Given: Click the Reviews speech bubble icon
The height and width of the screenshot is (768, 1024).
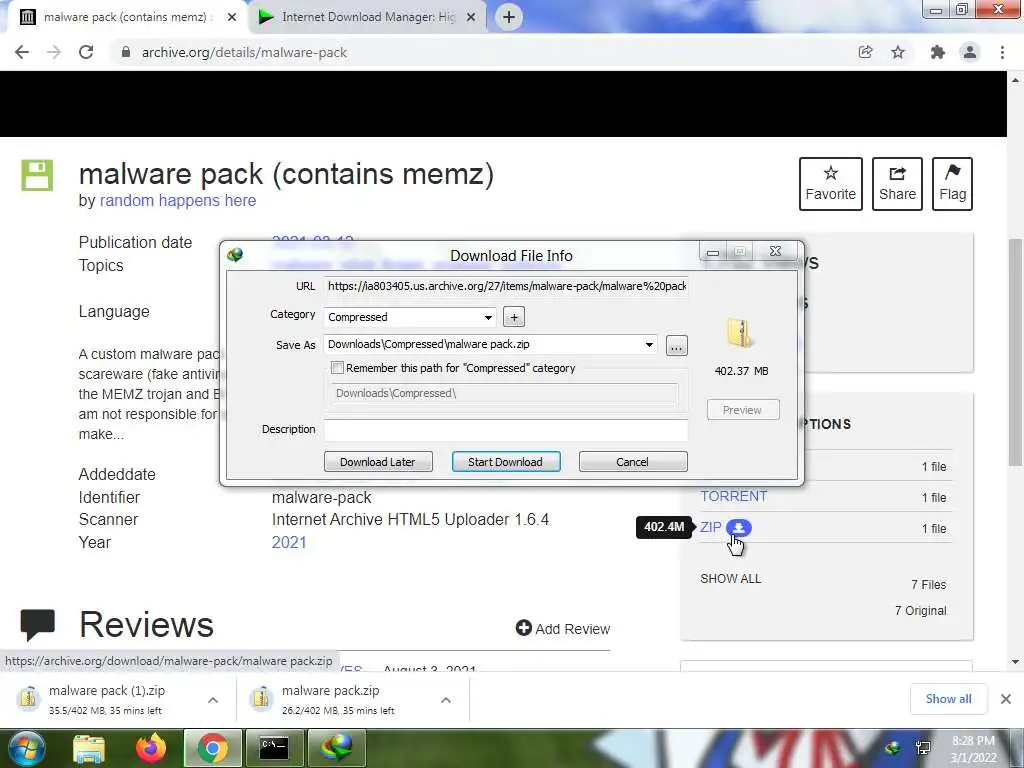Looking at the screenshot, I should [37, 624].
